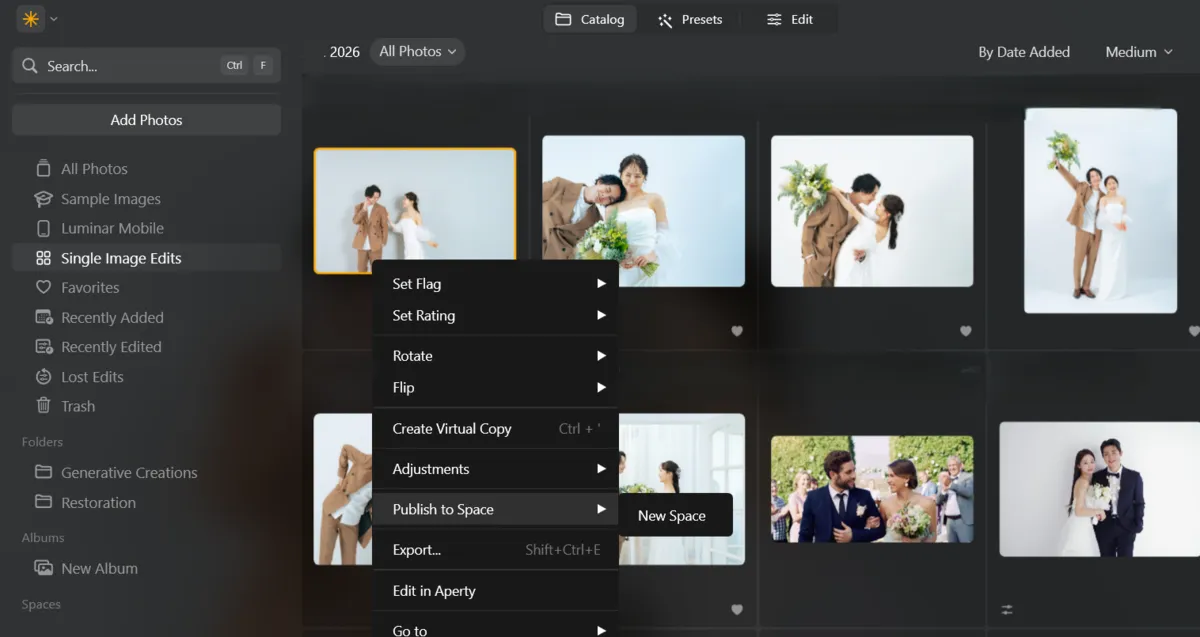
Task: Open the Generative Creations folder
Action: point(127,472)
